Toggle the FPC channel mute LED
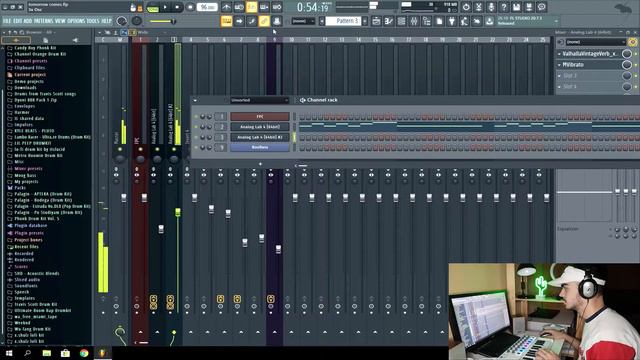 196,117
